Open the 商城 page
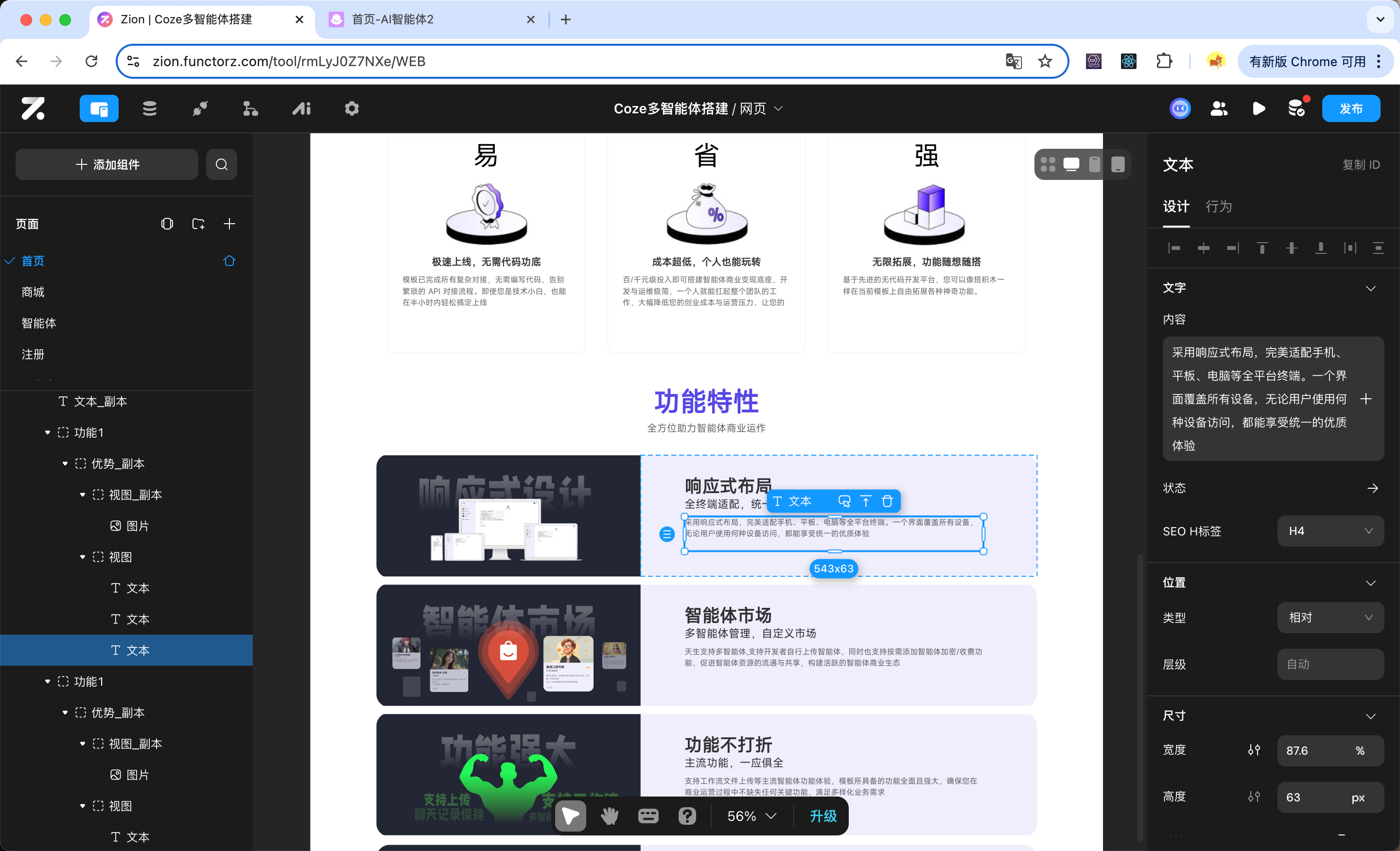The height and width of the screenshot is (851, 1400). tap(33, 292)
